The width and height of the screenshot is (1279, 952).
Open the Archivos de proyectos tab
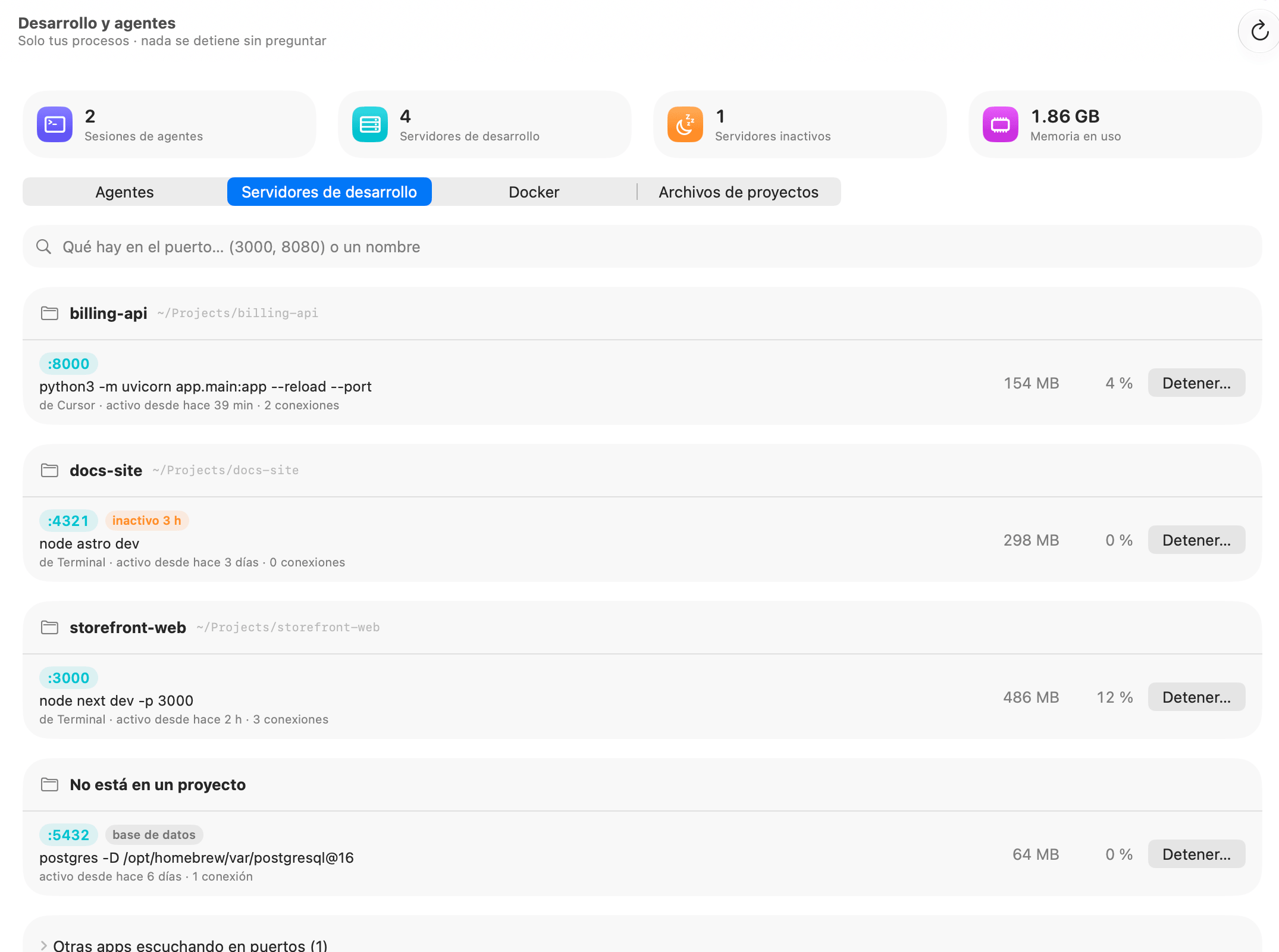739,192
